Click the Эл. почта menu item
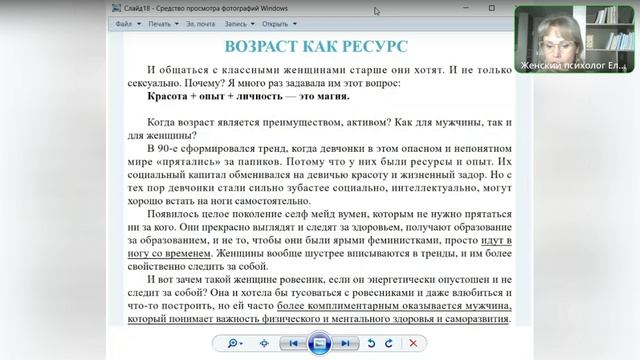 coord(200,24)
